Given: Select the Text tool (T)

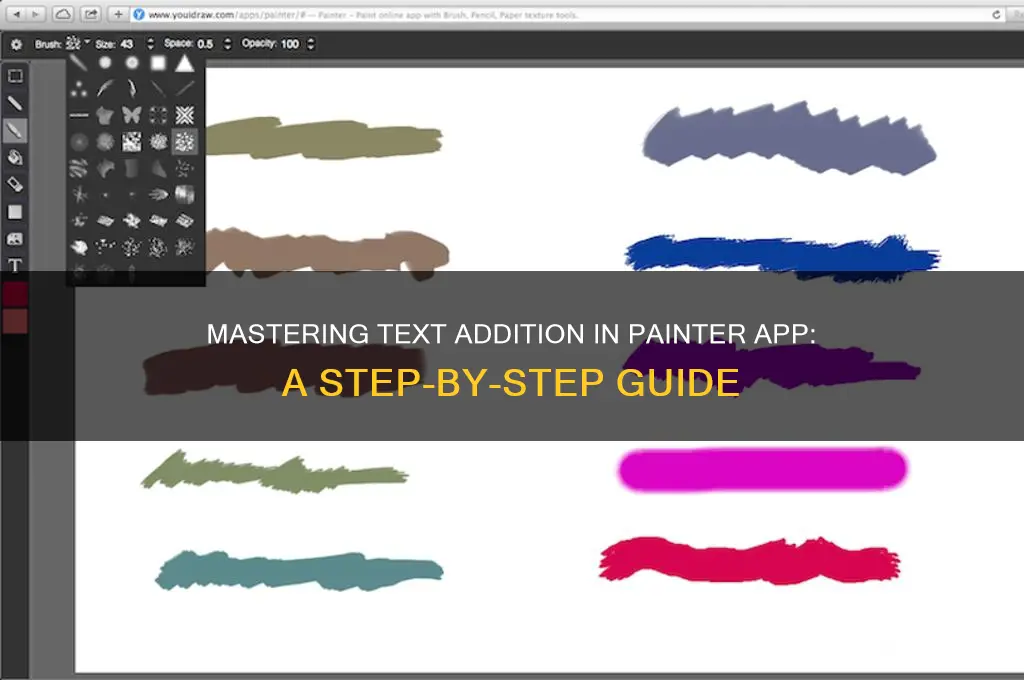Looking at the screenshot, I should [x=15, y=265].
